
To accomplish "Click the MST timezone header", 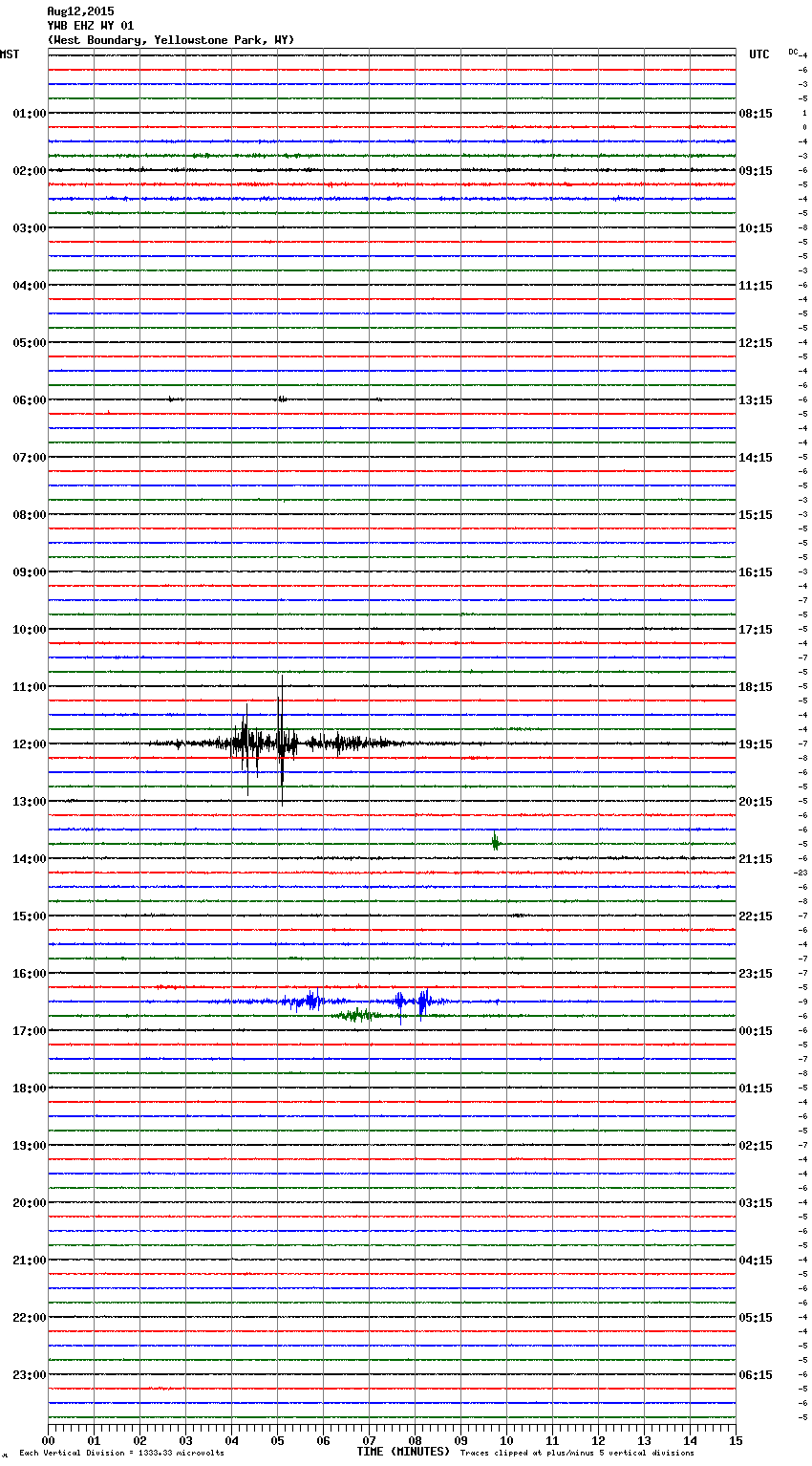I will click(x=10, y=54).
